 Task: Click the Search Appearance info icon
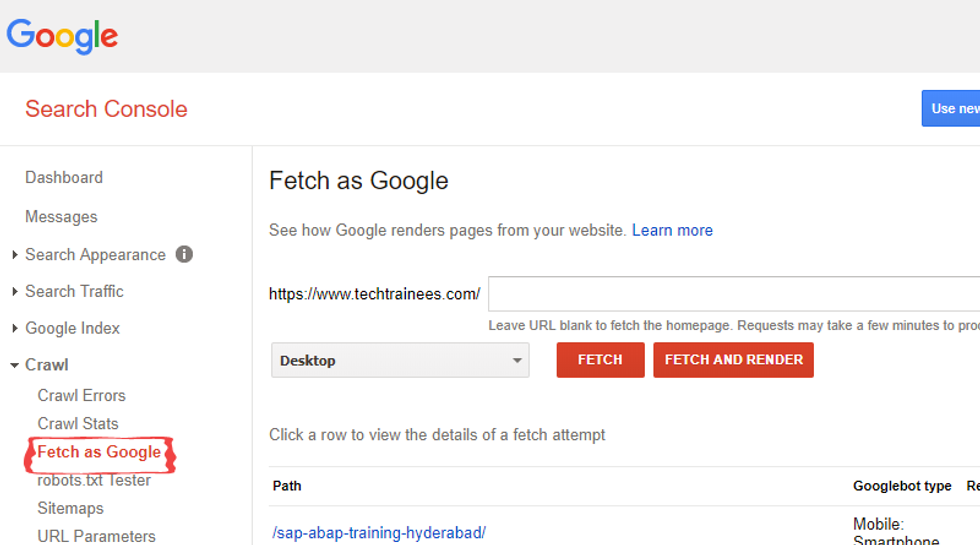(184, 254)
